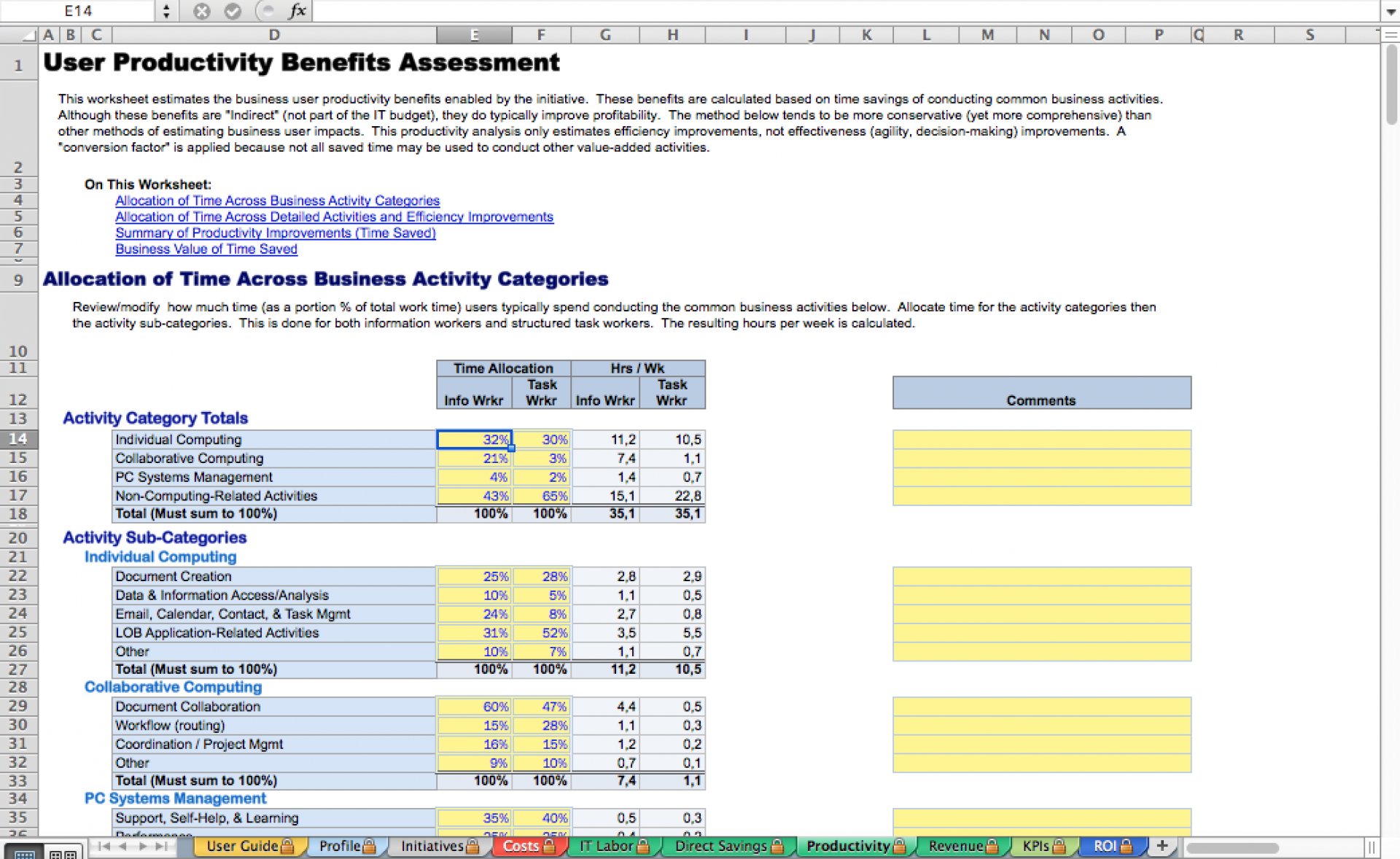1400x859 pixels.
Task: Select row 27 header
Action: click(18, 669)
